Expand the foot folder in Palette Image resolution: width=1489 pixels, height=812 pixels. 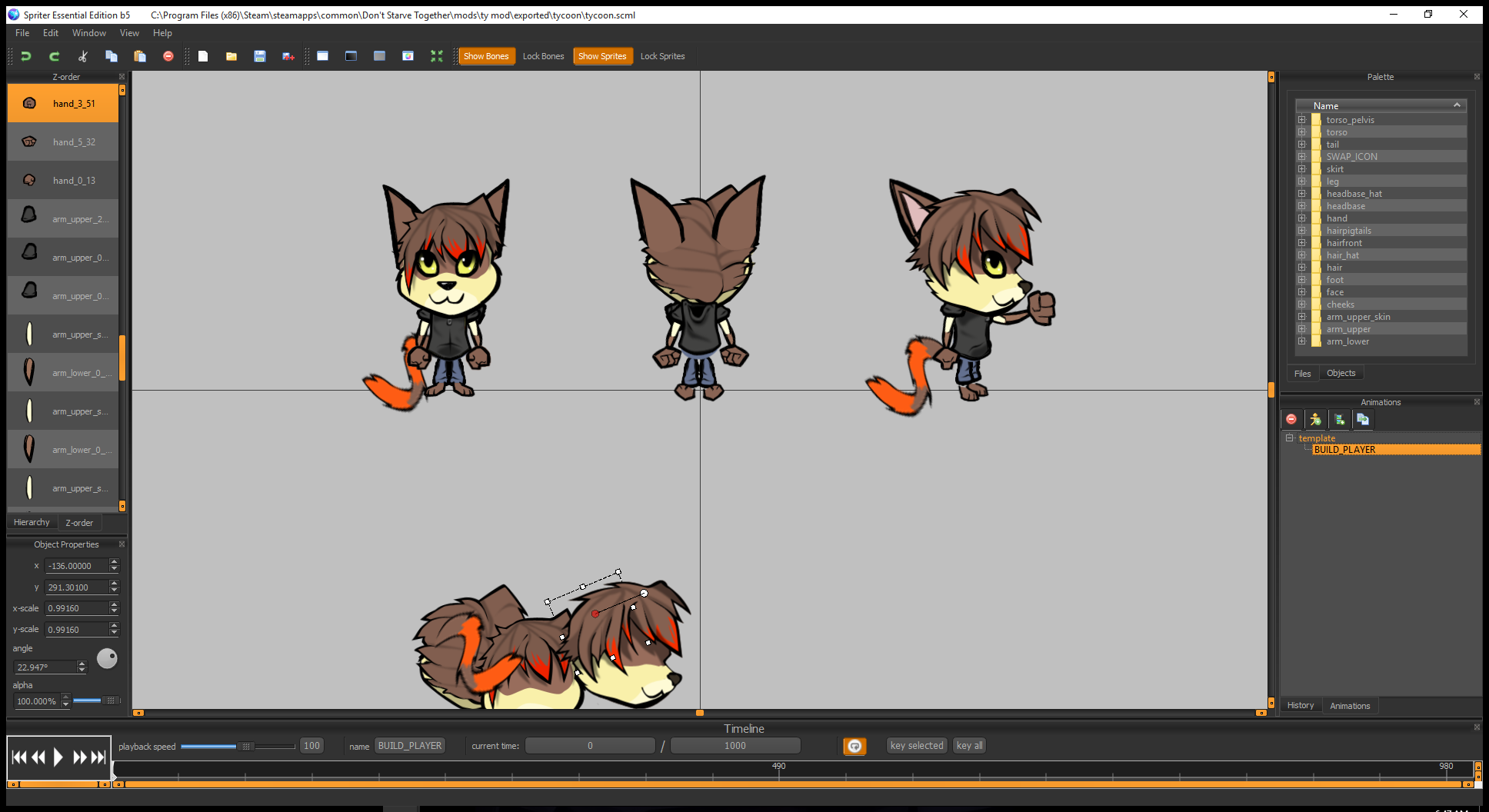1301,280
